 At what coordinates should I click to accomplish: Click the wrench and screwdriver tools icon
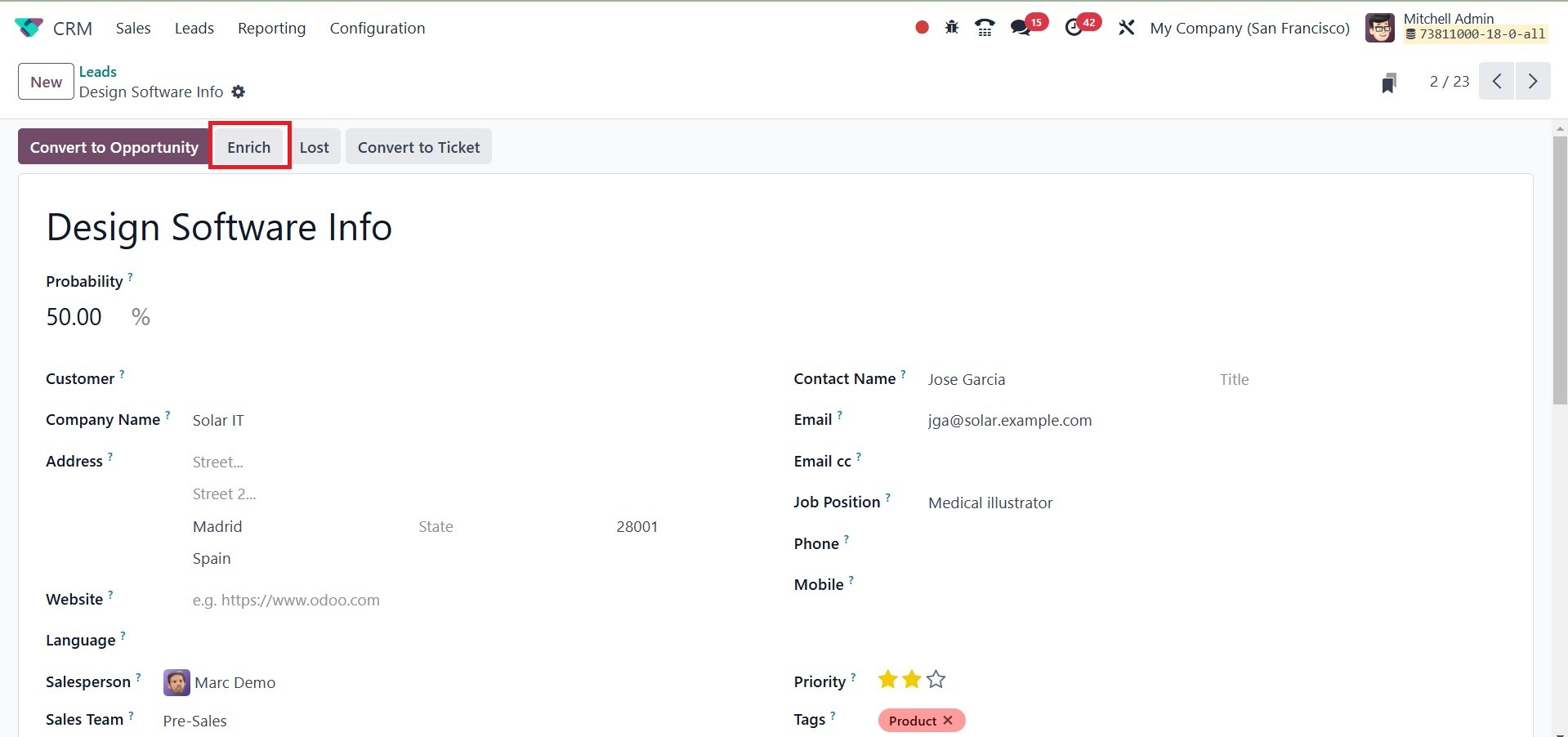coord(1126,28)
